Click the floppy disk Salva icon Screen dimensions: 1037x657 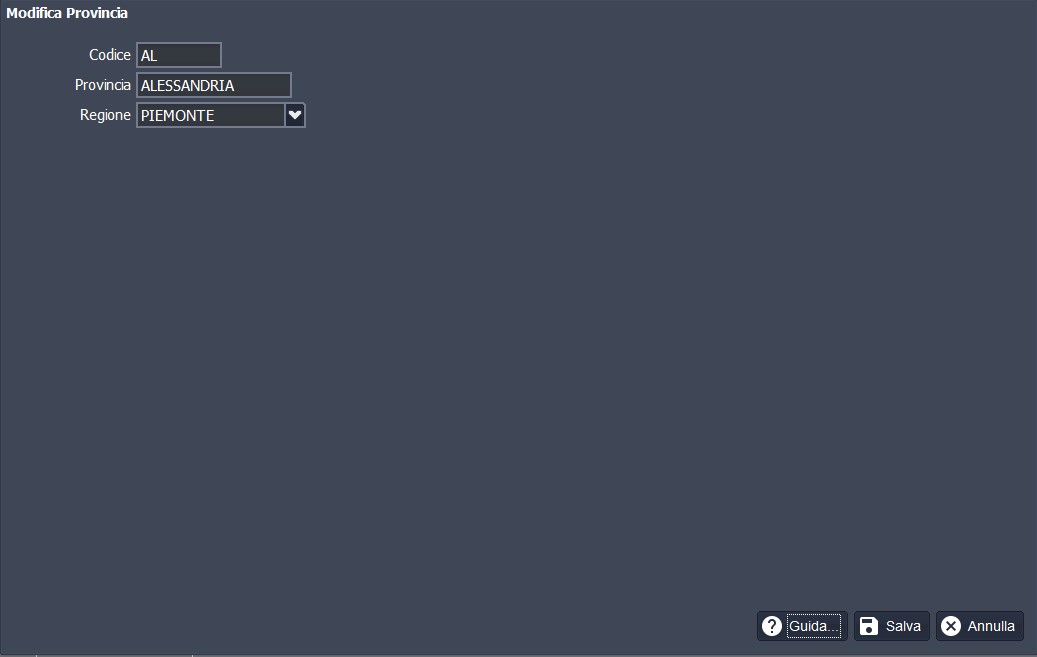pyautogui.click(x=869, y=626)
